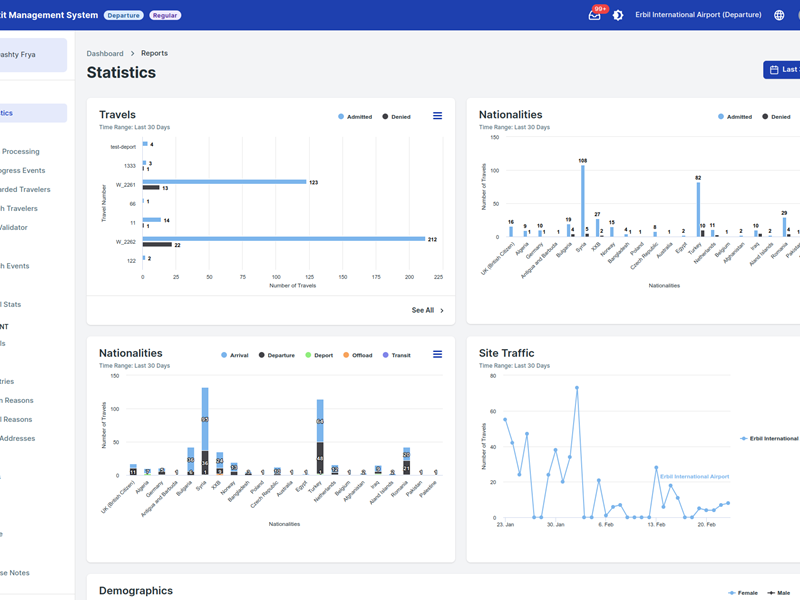Toggle Denied series in Travels legend
800x600 pixels.
click(x=396, y=117)
